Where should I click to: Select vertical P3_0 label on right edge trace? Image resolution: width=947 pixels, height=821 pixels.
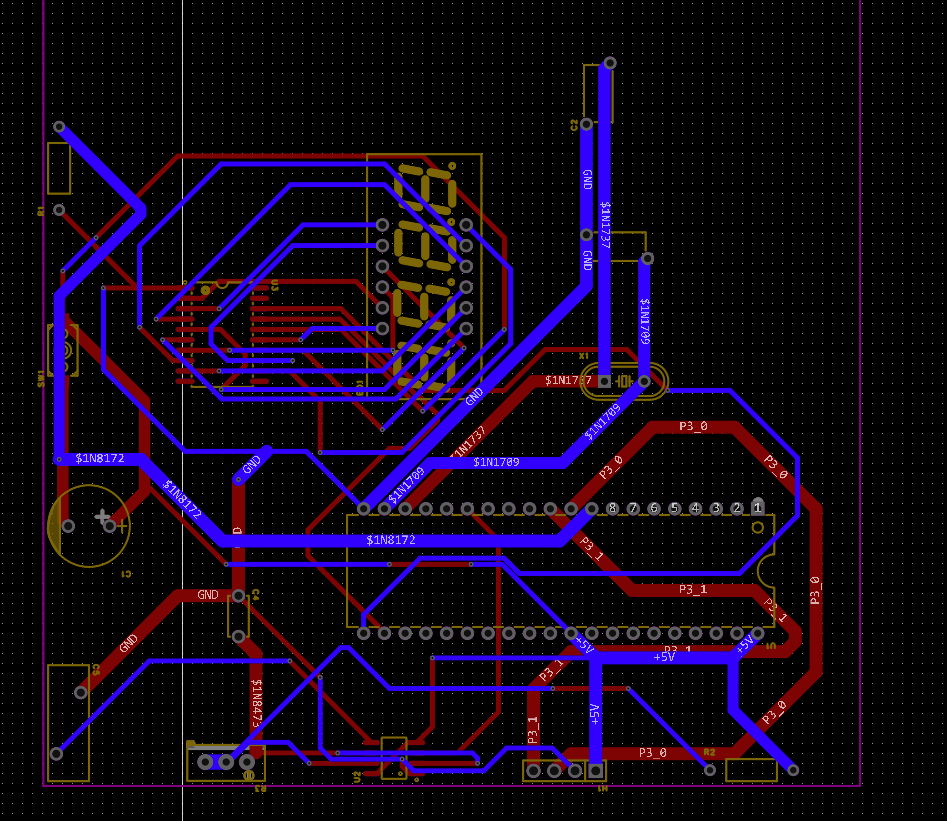point(815,590)
